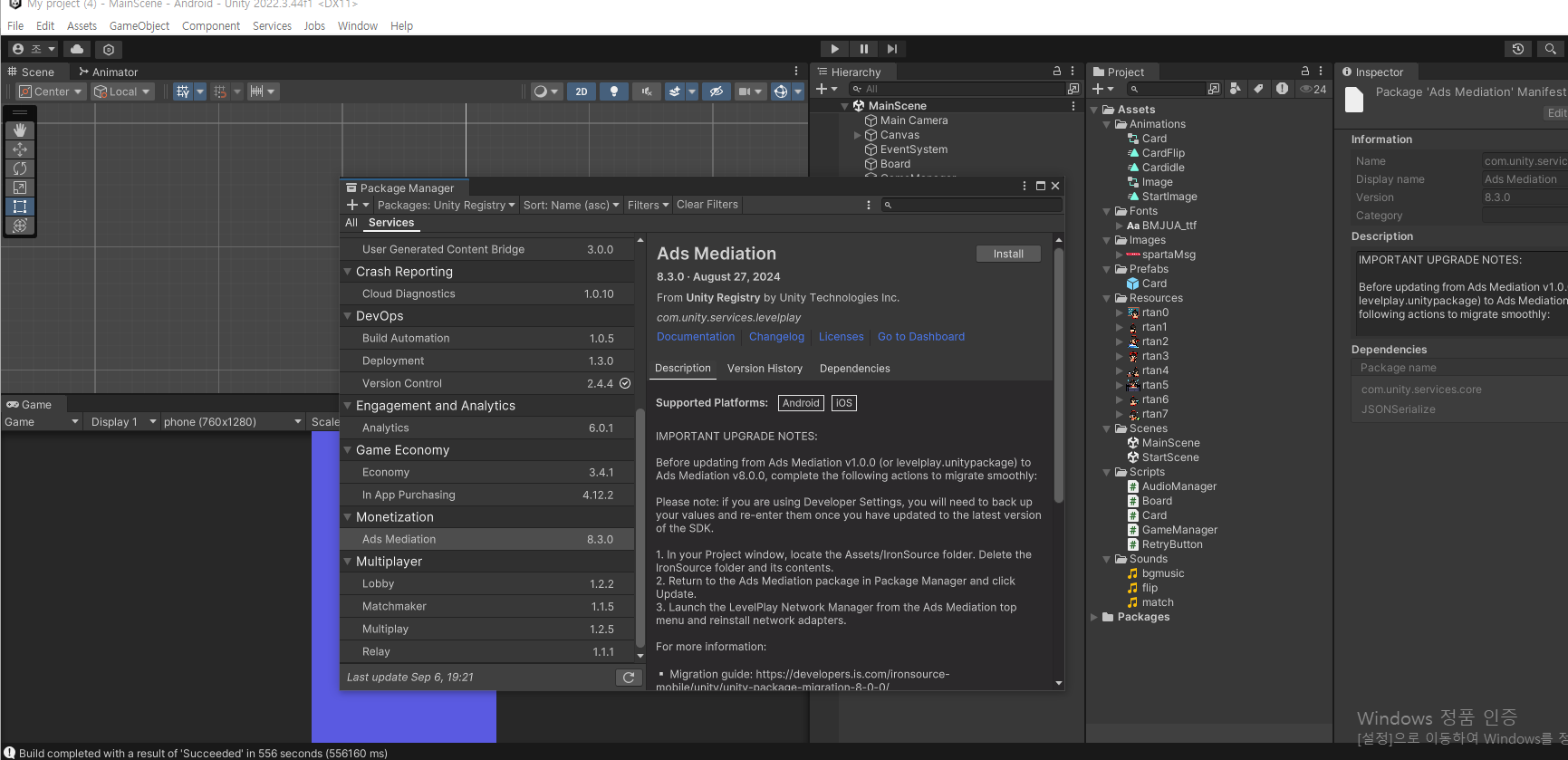Switch to the Version History tab

(765, 369)
